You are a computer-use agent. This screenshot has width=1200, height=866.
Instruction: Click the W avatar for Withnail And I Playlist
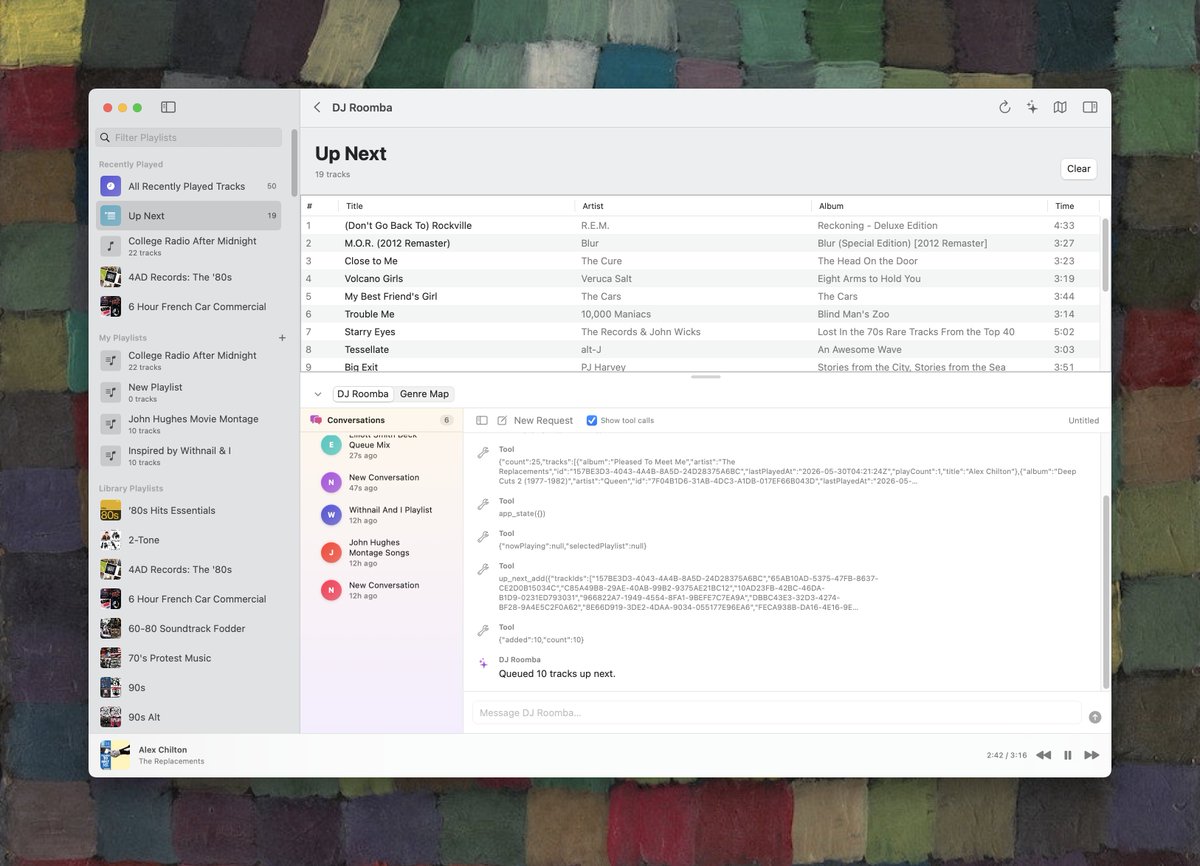tap(331, 515)
